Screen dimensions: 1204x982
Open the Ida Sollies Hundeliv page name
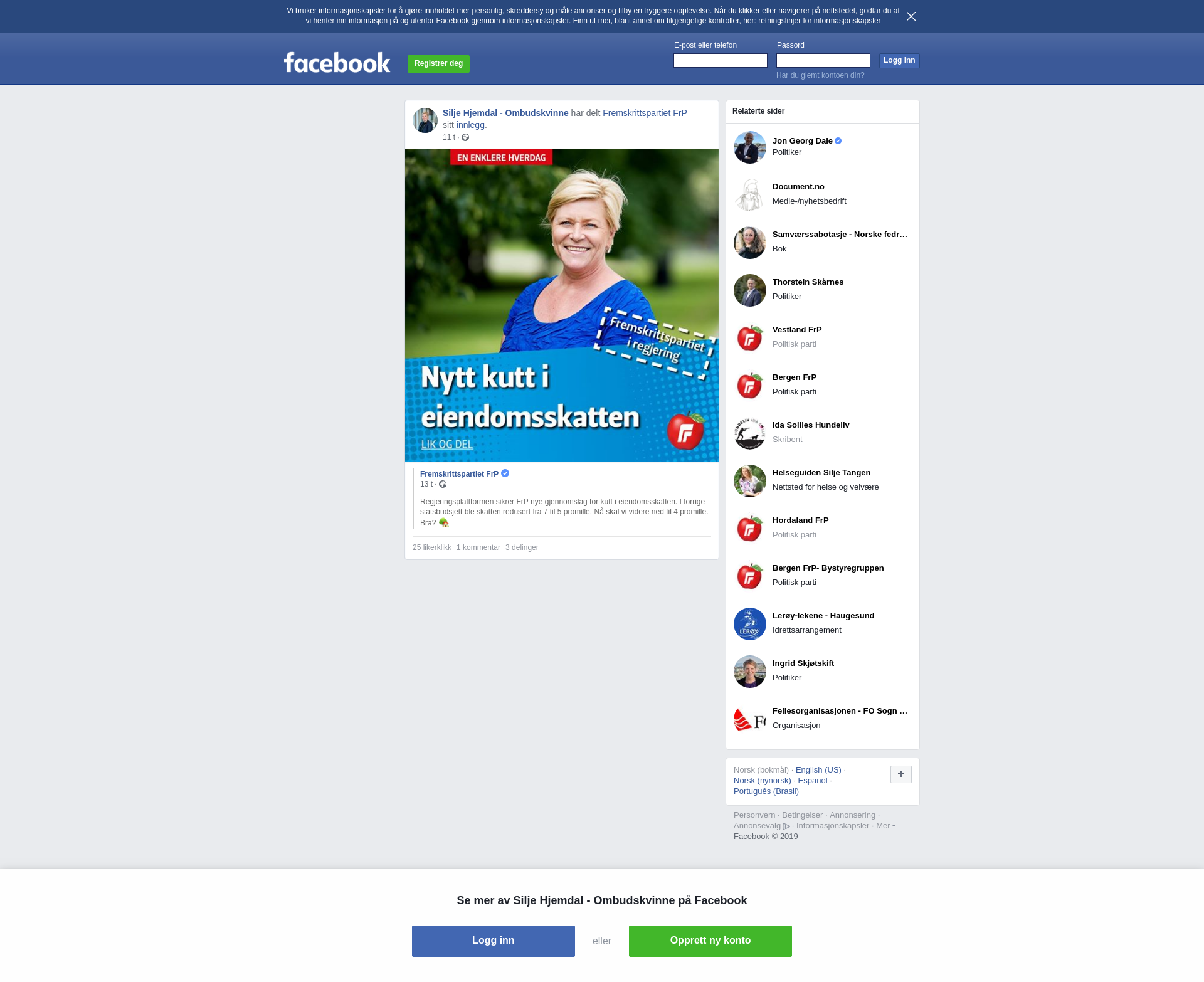(x=811, y=425)
